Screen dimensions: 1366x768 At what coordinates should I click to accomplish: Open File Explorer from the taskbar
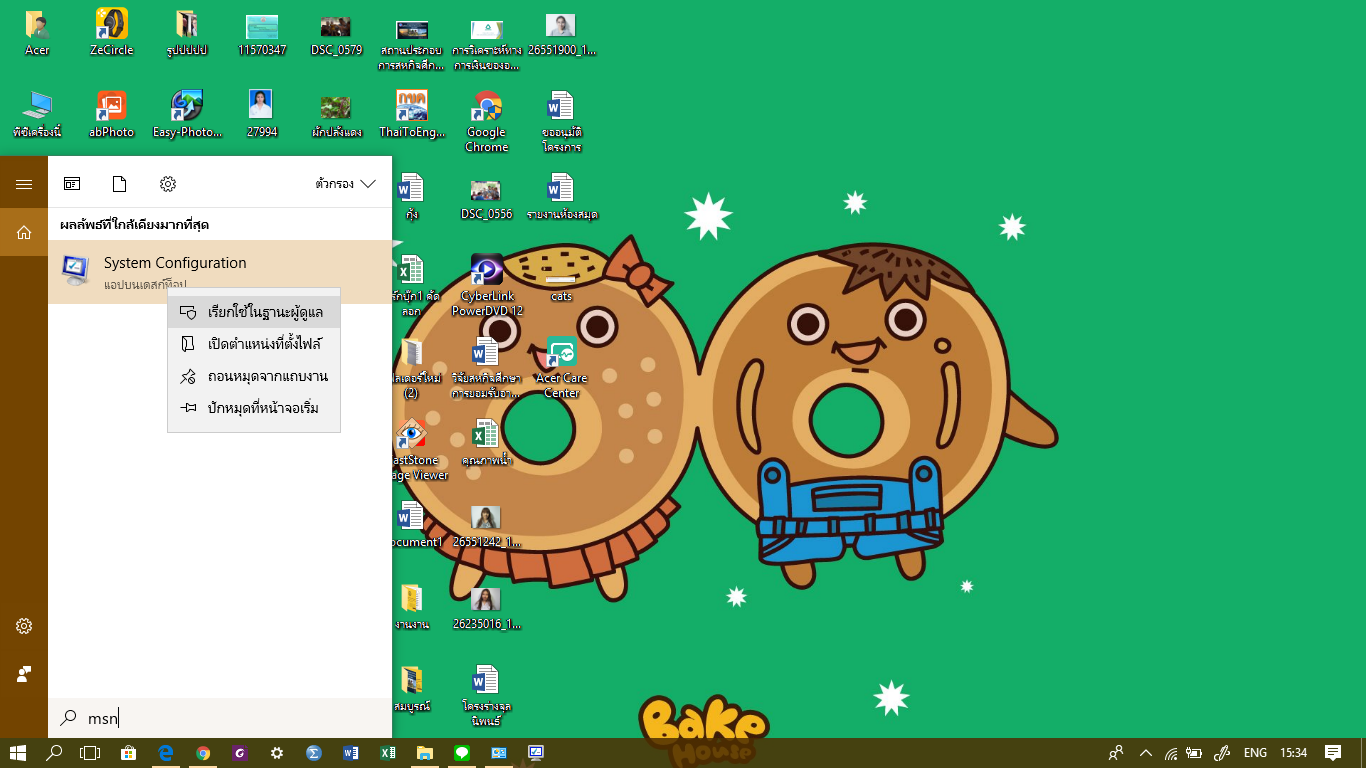pos(425,752)
